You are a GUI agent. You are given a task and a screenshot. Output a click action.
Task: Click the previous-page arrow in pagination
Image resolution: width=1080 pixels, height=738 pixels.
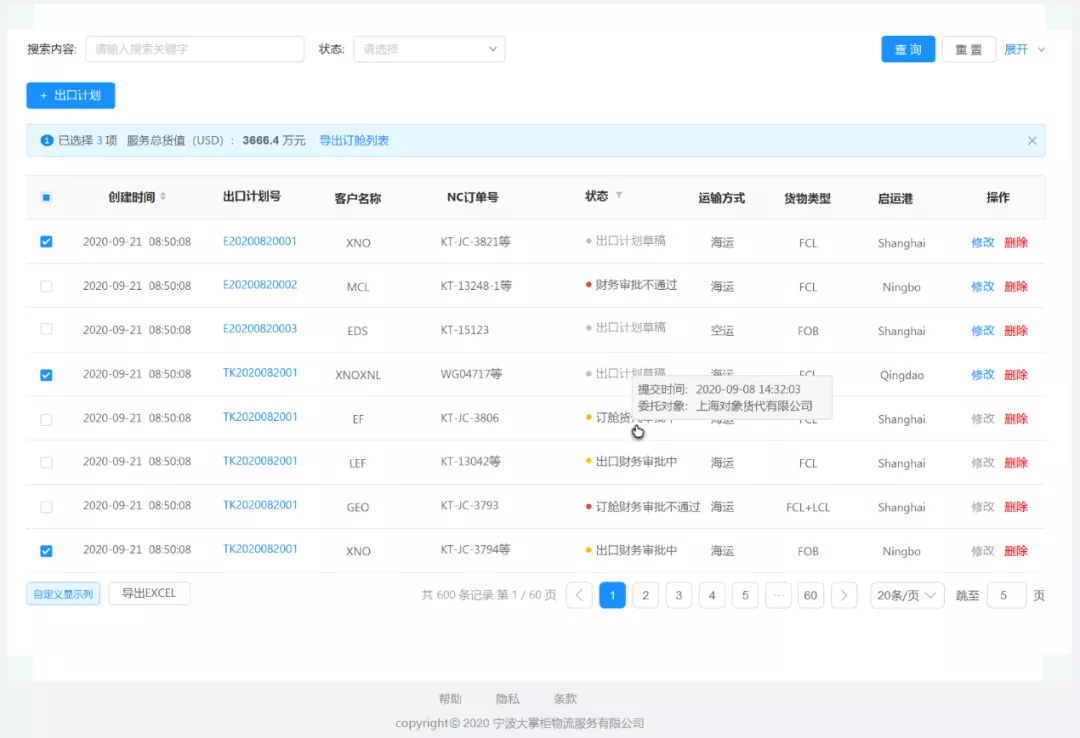[x=578, y=594]
